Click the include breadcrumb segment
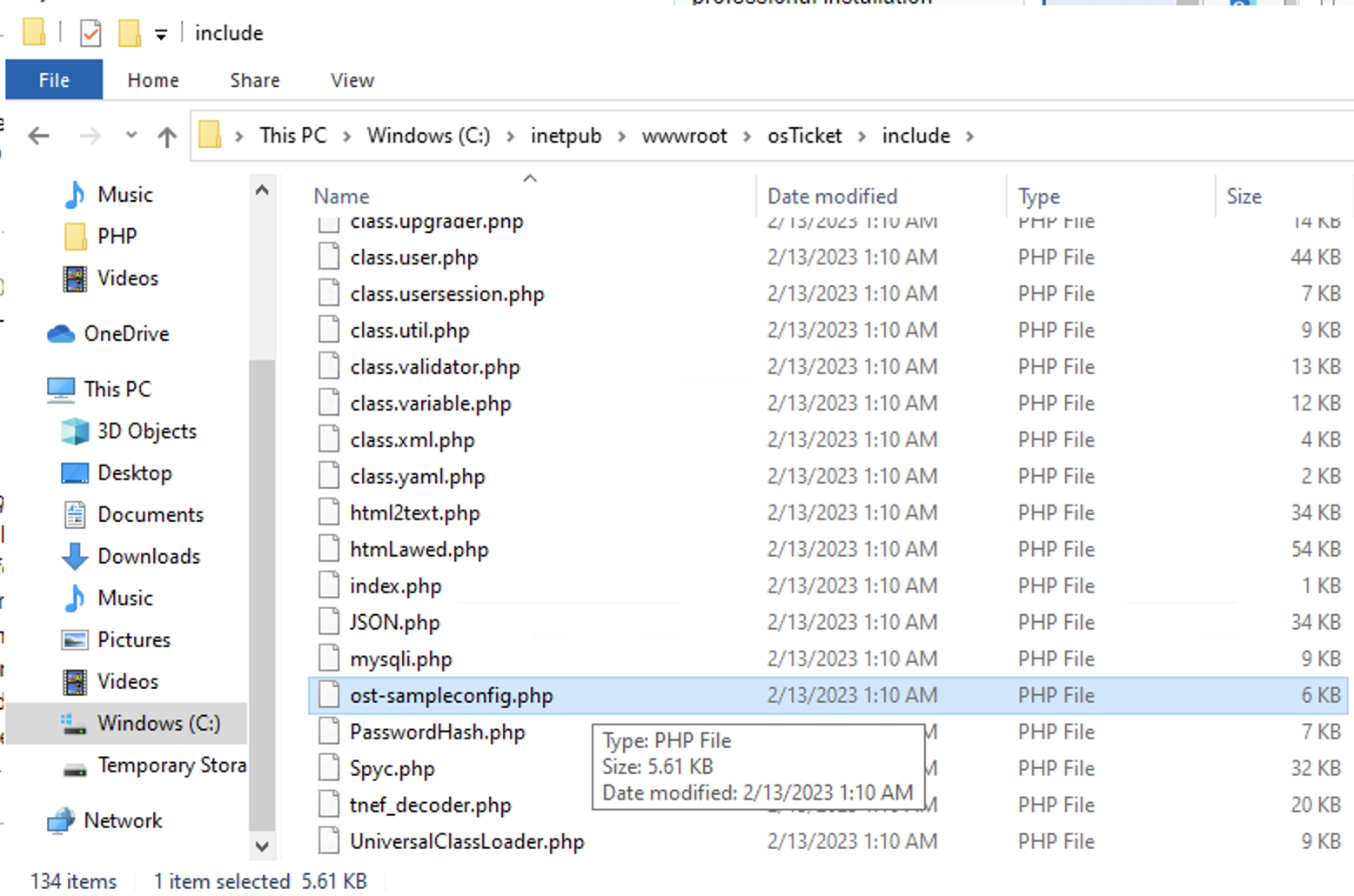Viewport: 1354px width, 896px height. pos(916,136)
